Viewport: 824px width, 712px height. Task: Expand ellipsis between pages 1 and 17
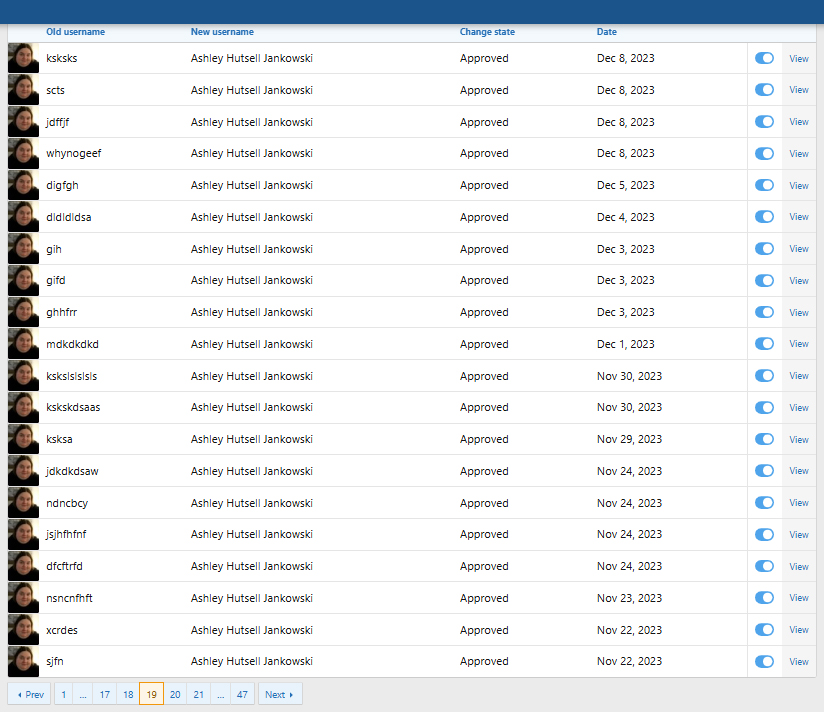[x=83, y=694]
